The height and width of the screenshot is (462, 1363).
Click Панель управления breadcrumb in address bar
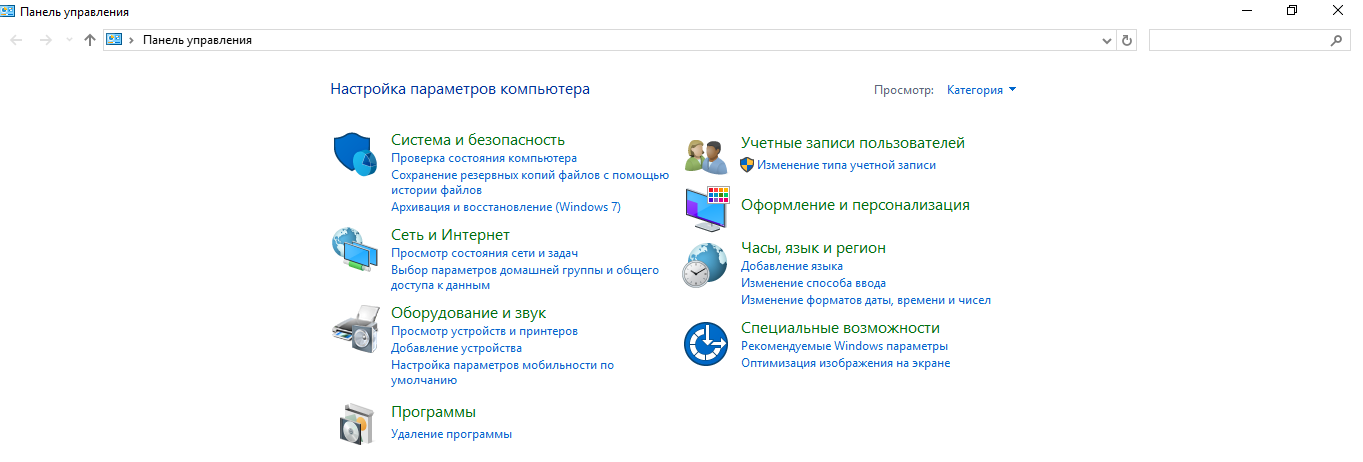[197, 40]
